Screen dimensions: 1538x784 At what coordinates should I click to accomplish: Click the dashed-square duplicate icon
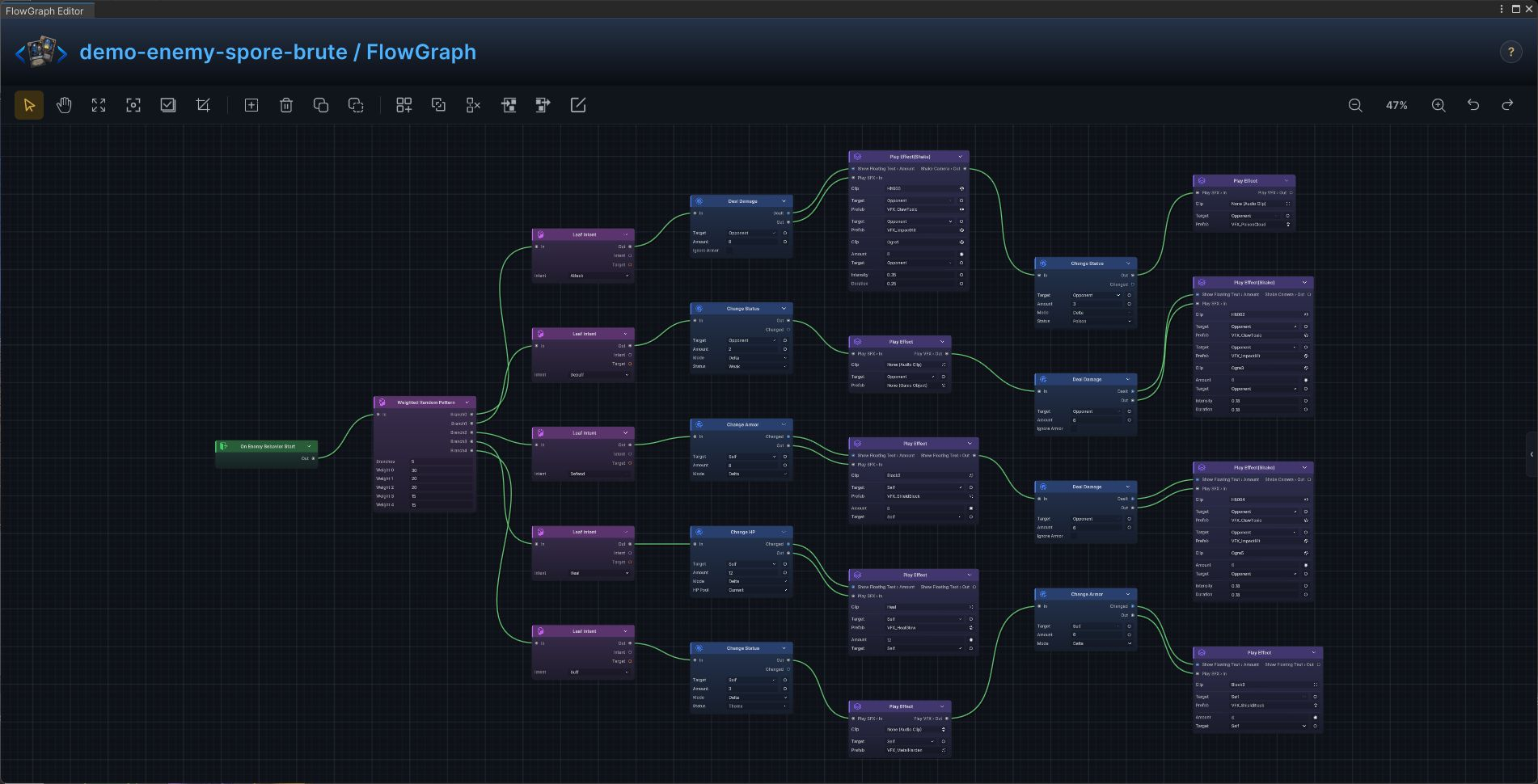[356, 105]
